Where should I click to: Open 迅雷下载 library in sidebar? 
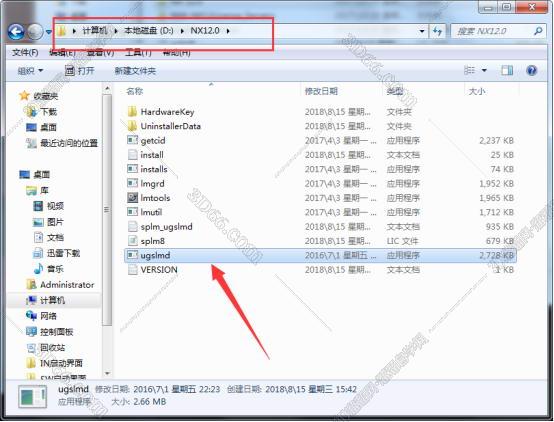tap(57, 253)
